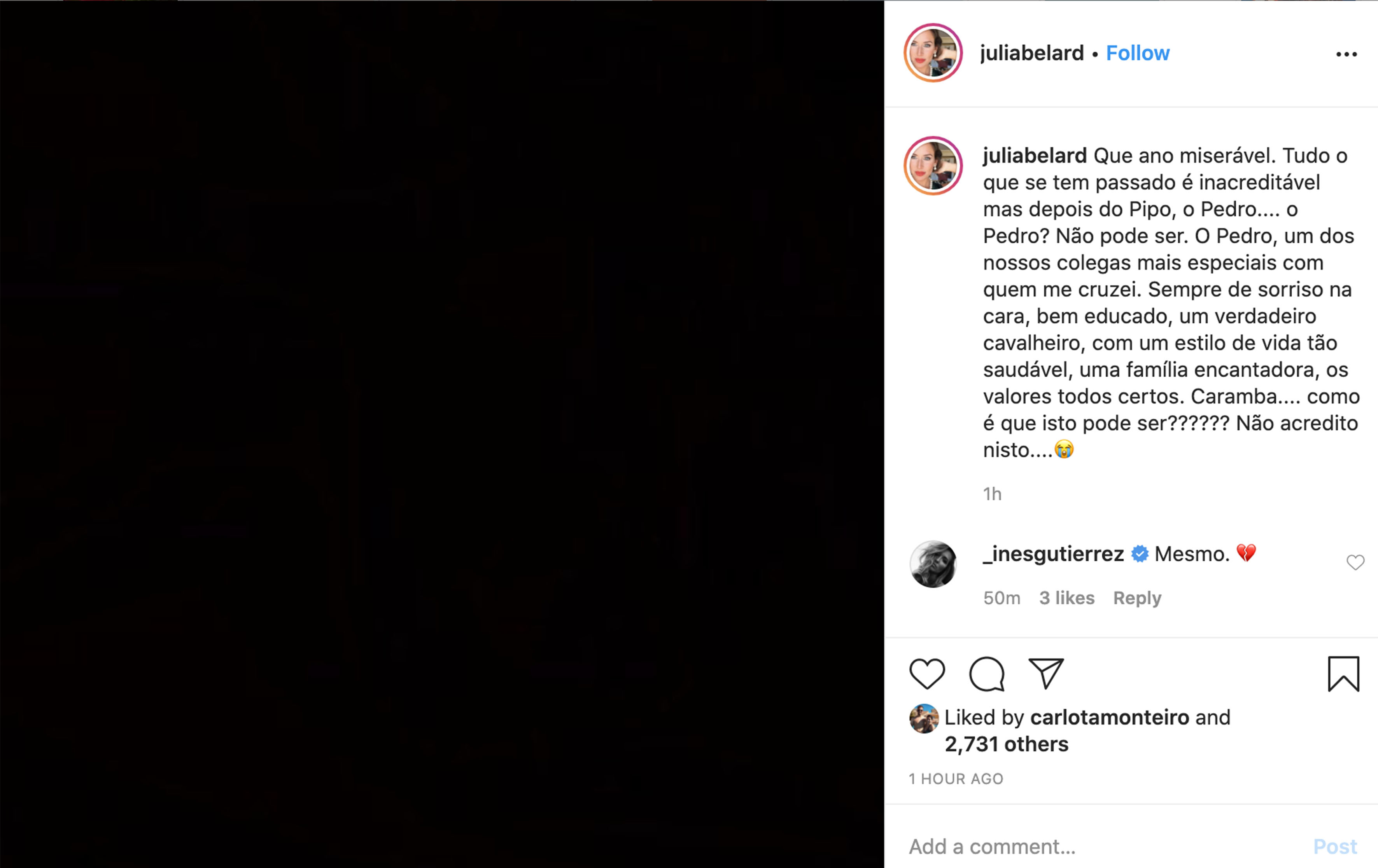
Task: Like the post with the heart icon
Action: tap(927, 674)
